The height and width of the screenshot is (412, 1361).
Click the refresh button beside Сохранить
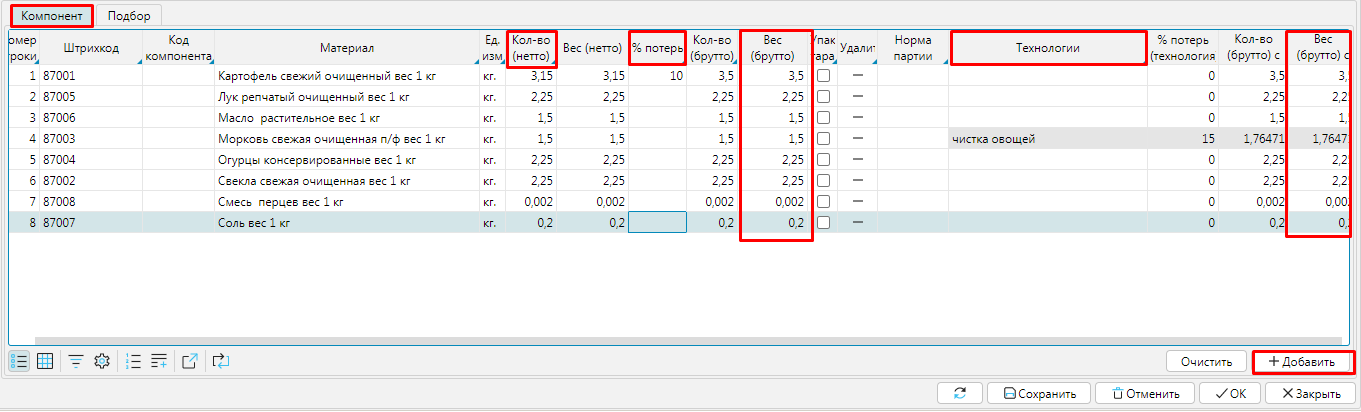(961, 394)
